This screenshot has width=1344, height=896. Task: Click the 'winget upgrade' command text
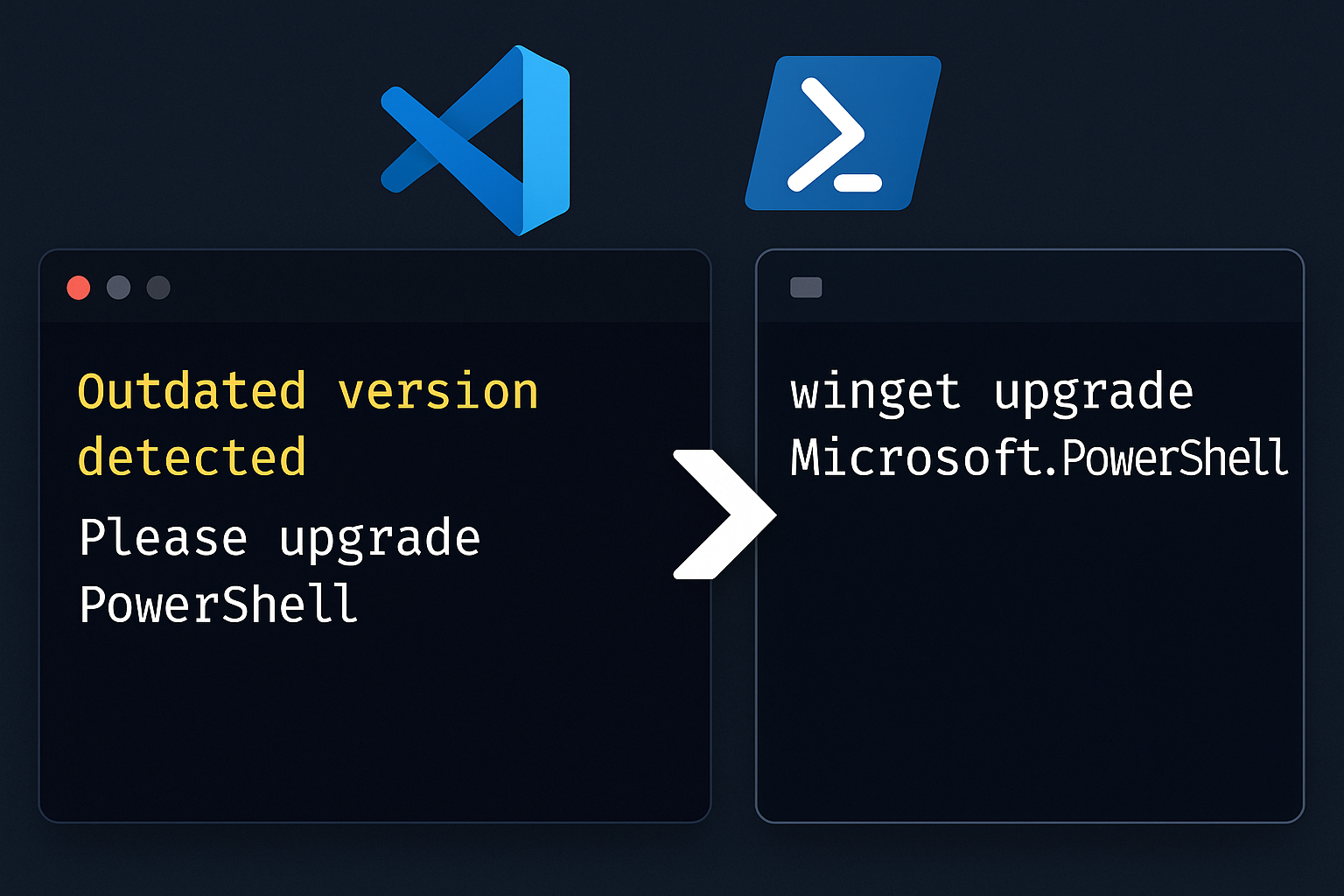pos(991,392)
